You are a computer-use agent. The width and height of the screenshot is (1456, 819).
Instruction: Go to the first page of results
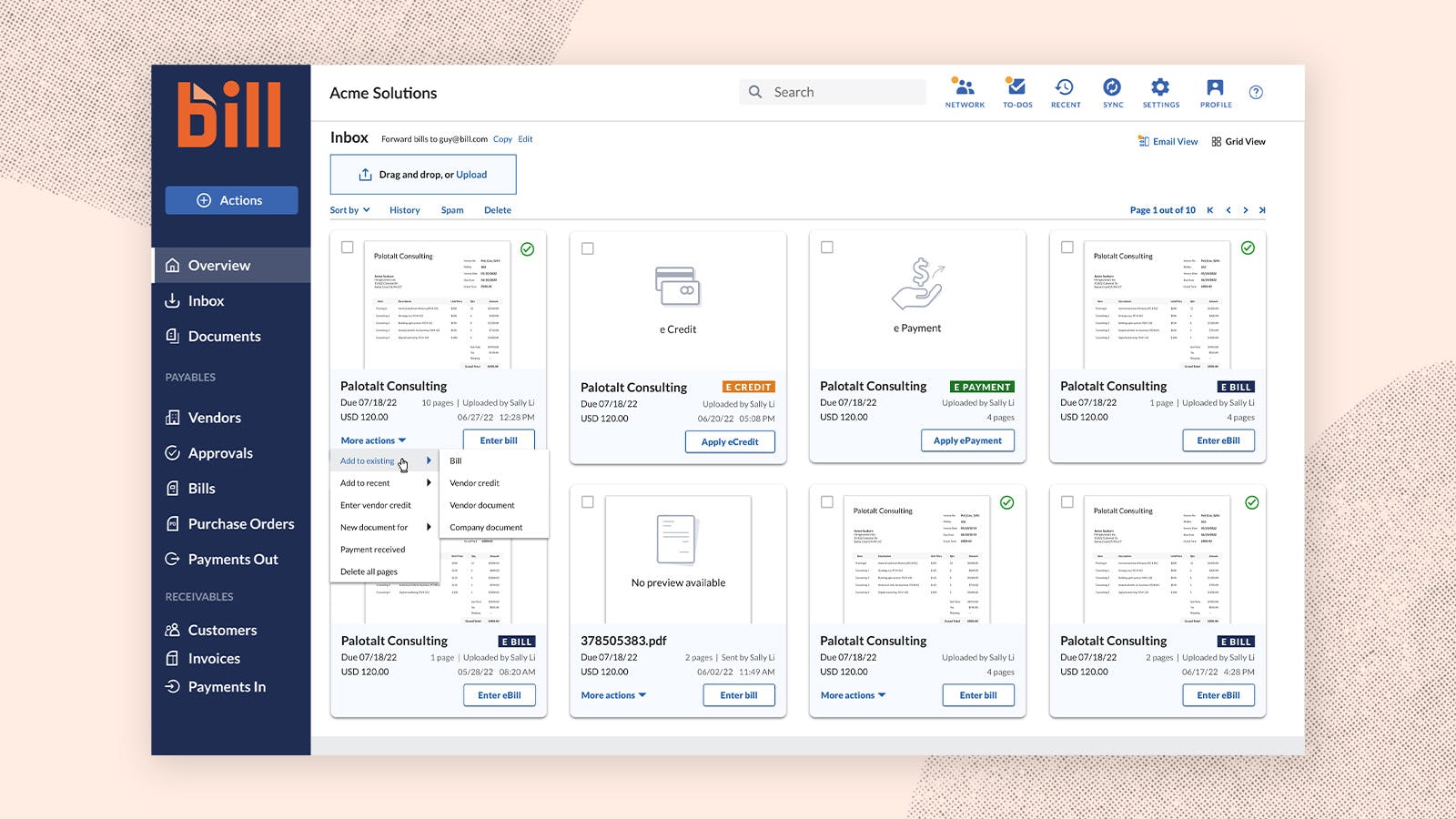click(1210, 210)
